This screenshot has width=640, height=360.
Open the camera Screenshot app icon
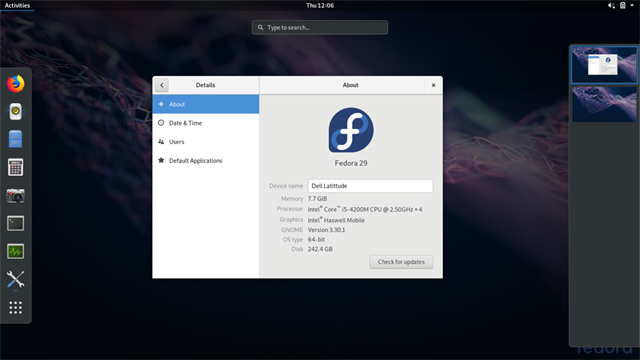[16, 196]
